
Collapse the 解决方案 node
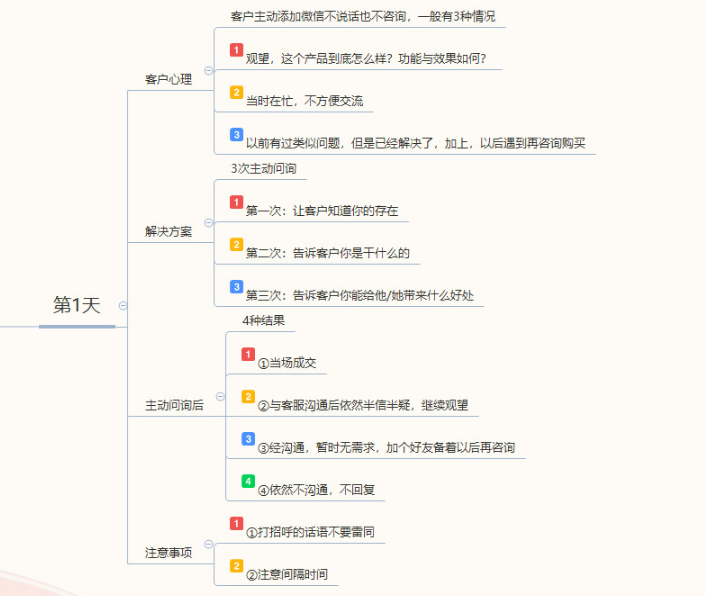(209, 223)
